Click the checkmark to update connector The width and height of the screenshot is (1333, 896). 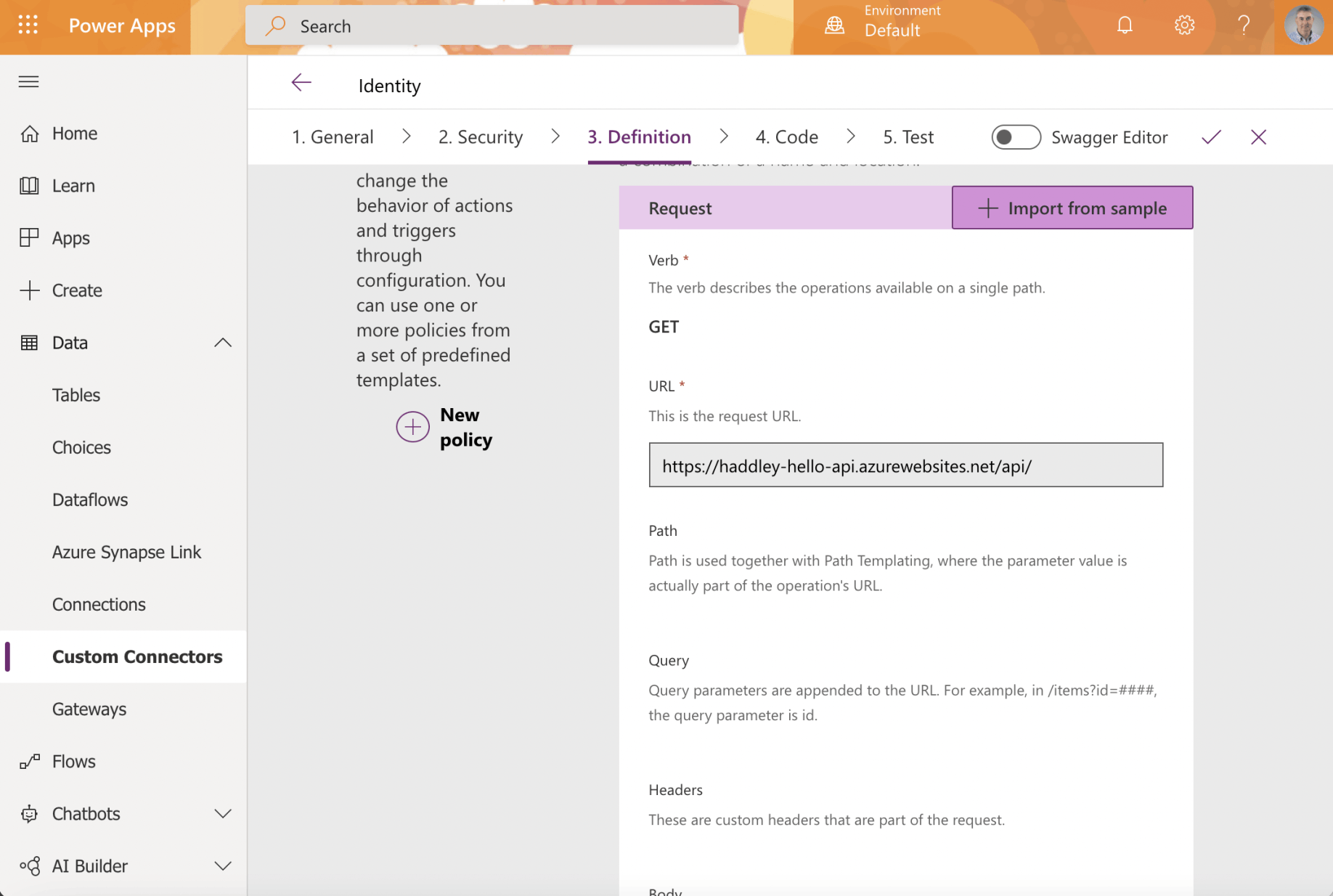(1211, 137)
